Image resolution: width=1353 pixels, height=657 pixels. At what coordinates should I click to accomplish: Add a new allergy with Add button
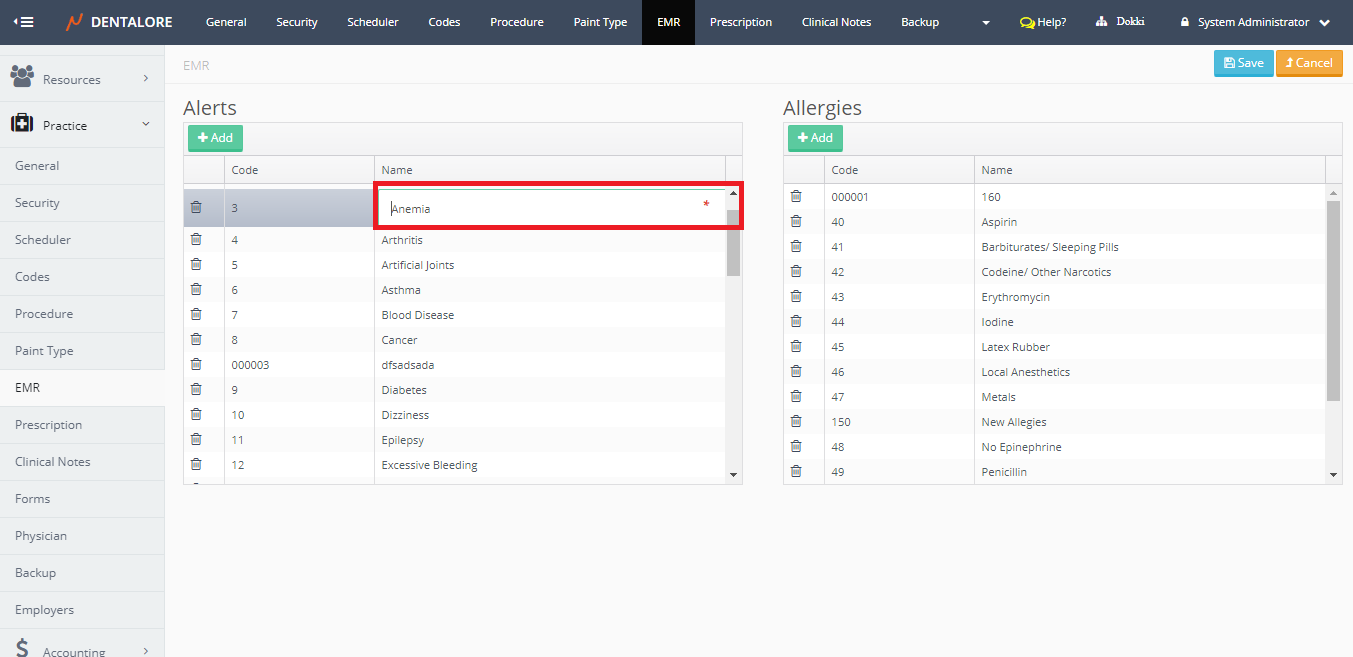[x=815, y=138]
